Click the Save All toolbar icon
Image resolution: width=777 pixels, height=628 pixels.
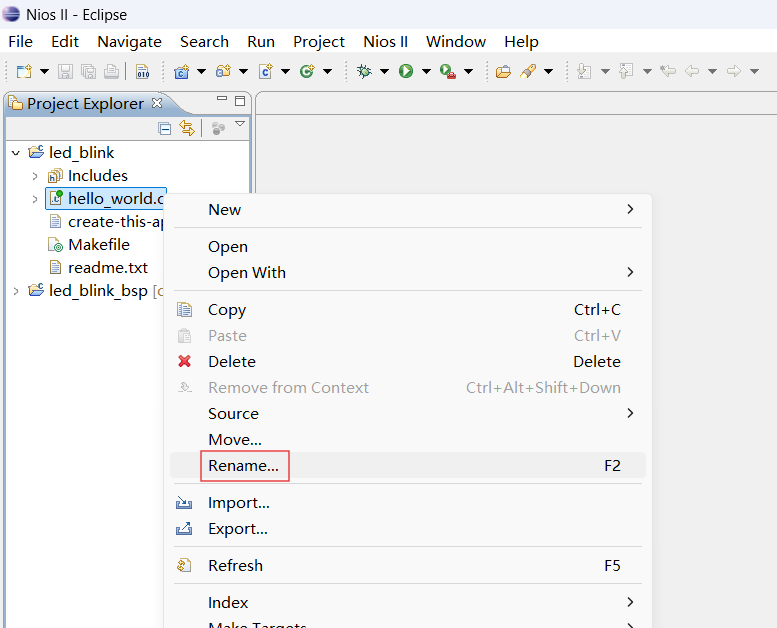(x=88, y=71)
